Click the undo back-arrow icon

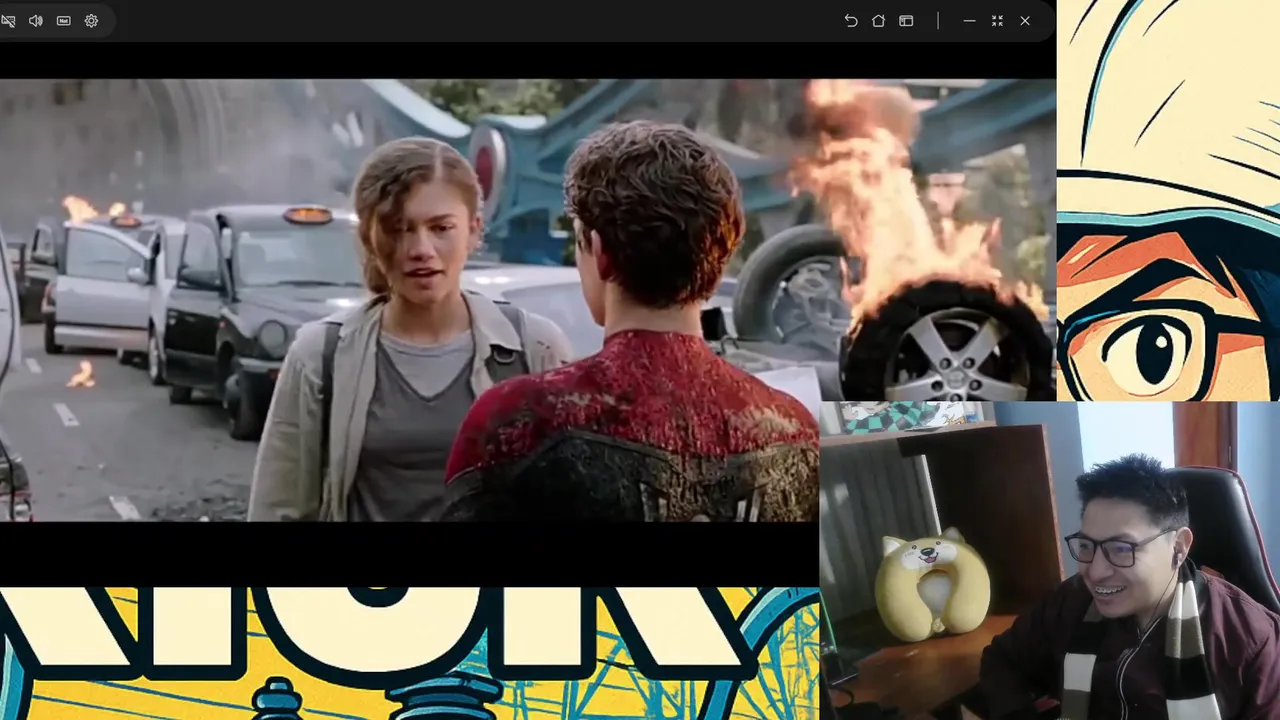click(851, 21)
